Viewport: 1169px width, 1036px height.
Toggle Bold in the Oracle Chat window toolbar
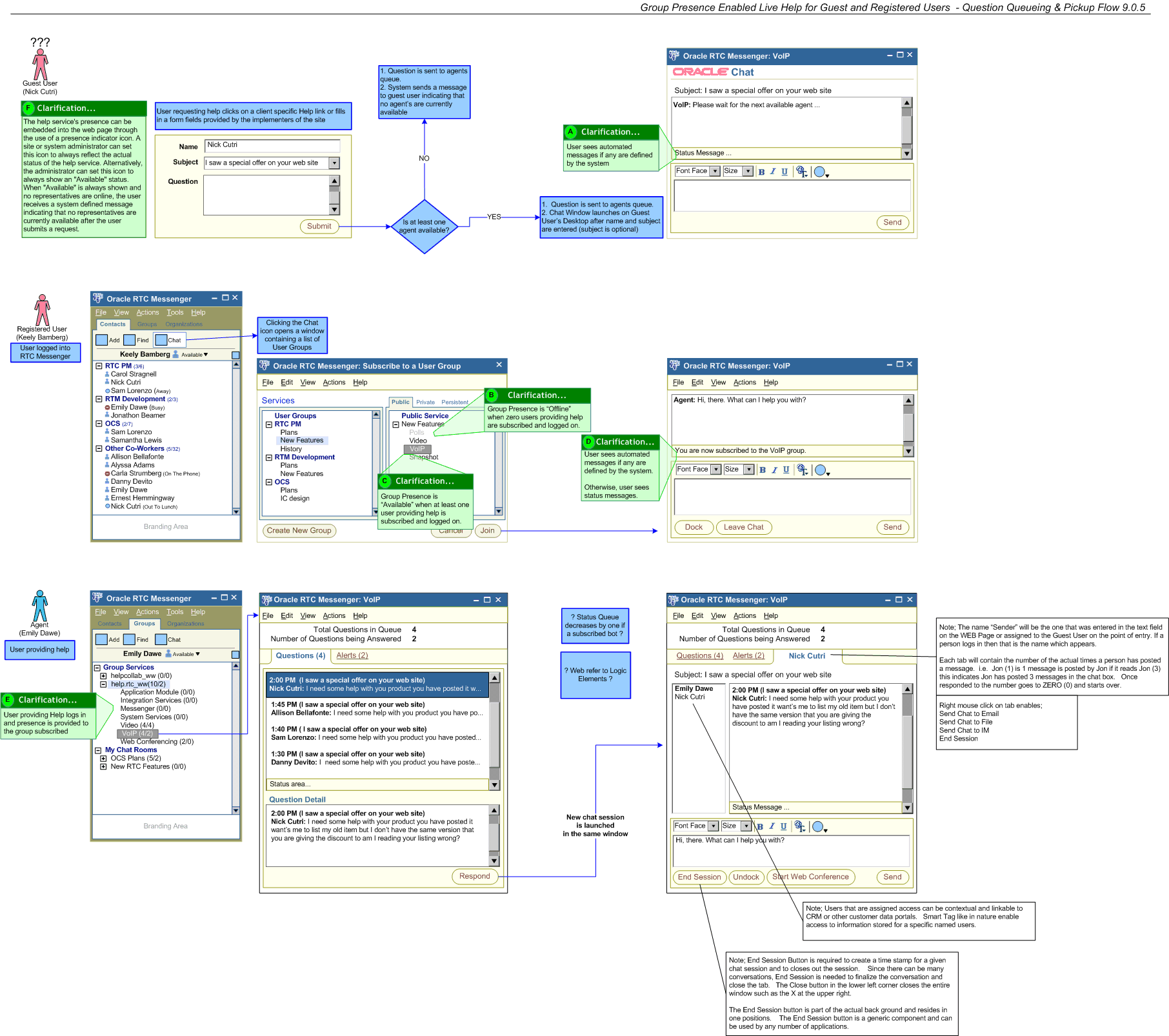[761, 172]
